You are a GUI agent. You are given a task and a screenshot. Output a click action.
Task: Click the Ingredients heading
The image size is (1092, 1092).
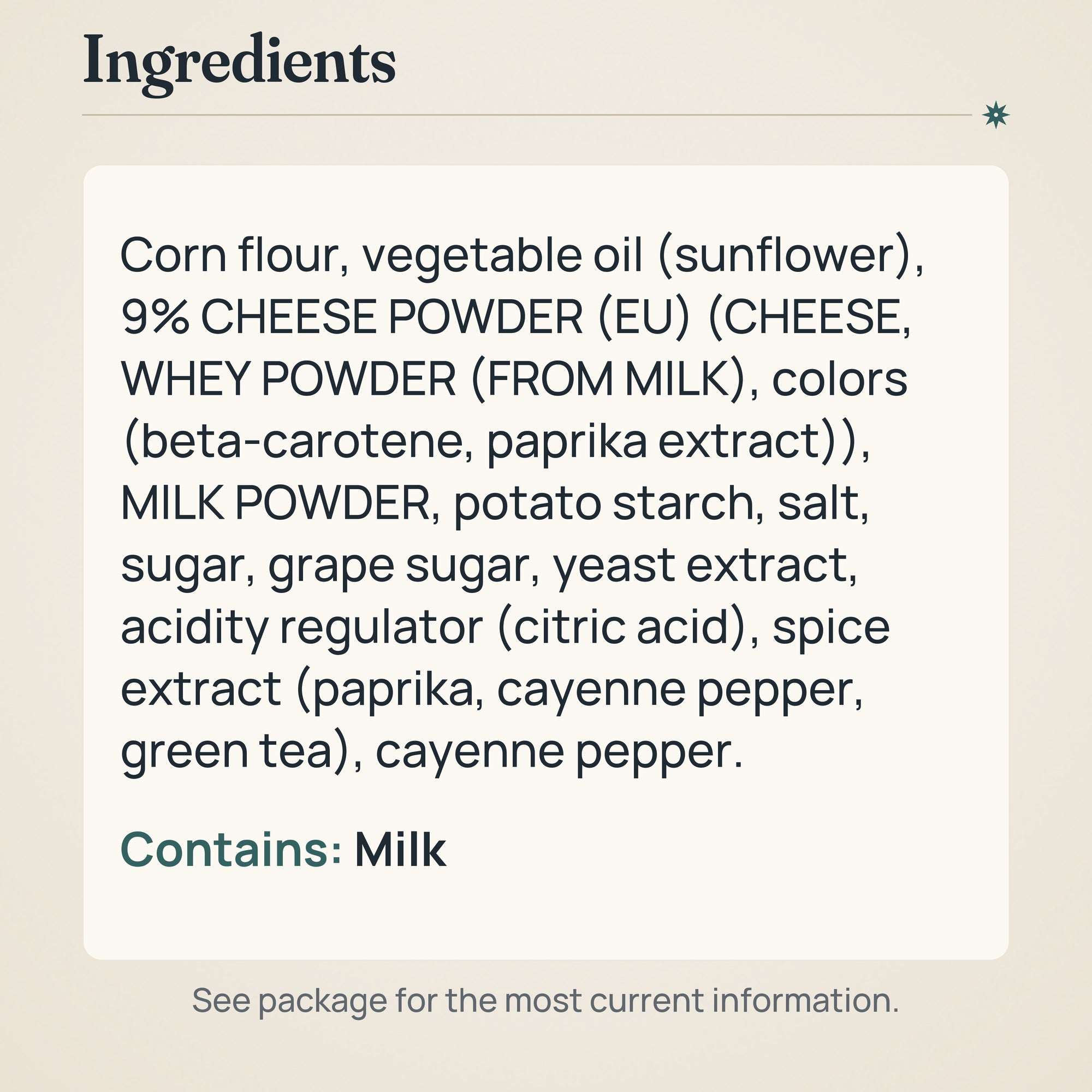tap(239, 63)
